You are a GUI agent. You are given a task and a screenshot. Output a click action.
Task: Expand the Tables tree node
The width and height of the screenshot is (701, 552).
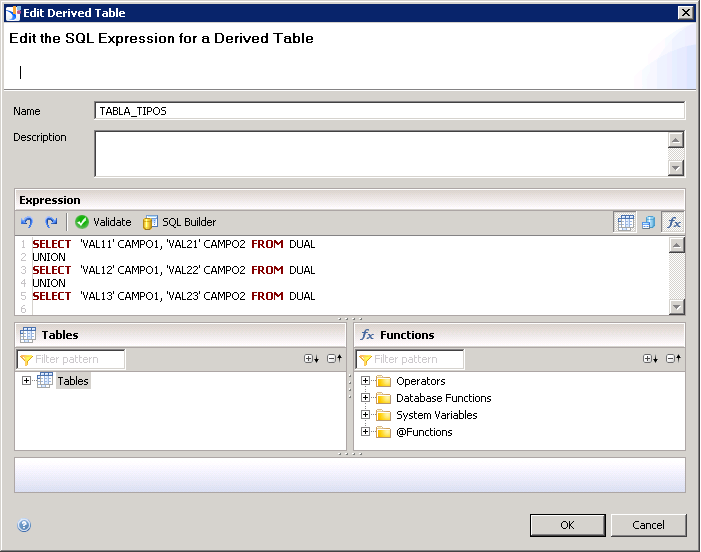point(26,381)
